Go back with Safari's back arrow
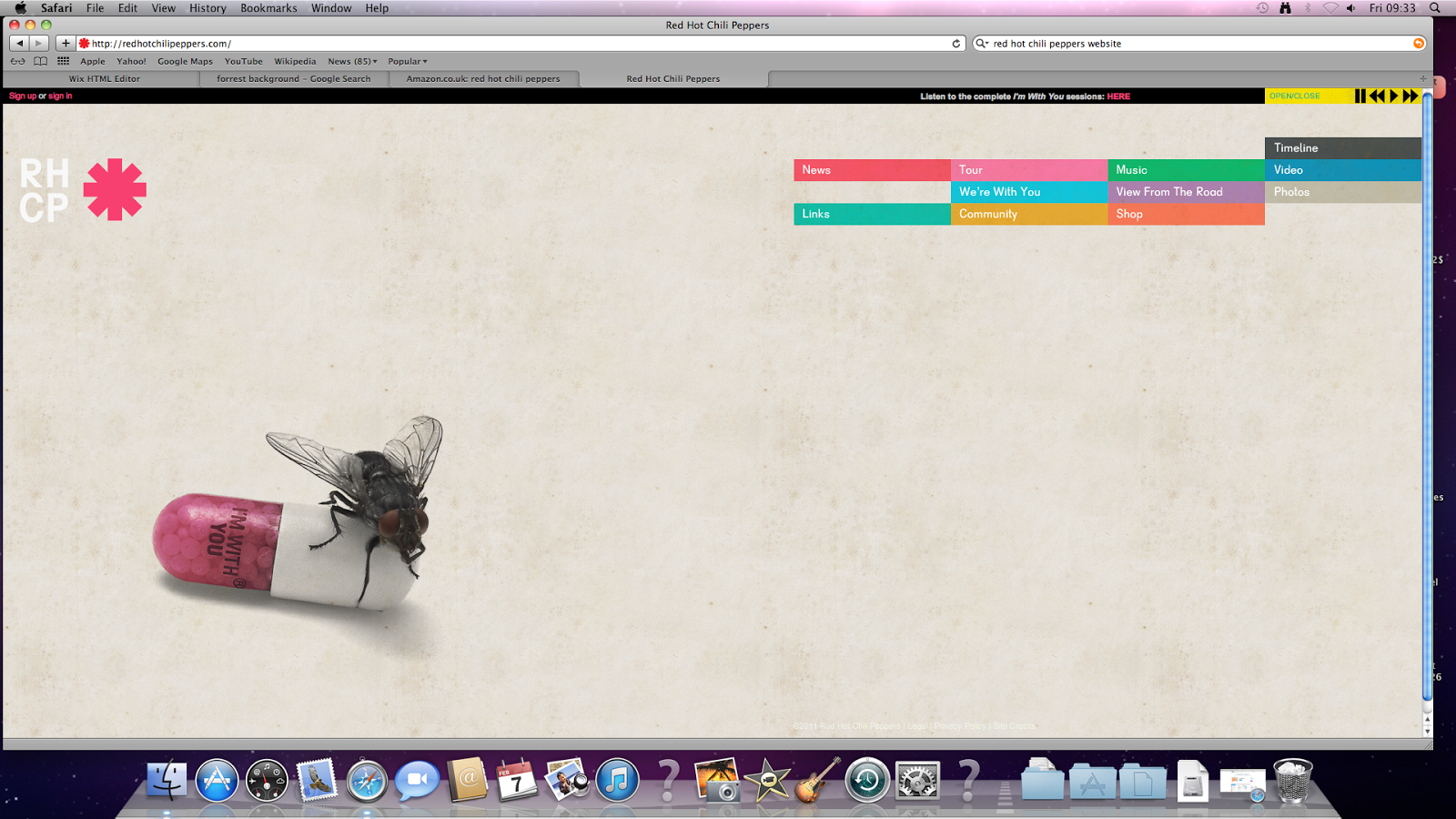 pyautogui.click(x=19, y=43)
